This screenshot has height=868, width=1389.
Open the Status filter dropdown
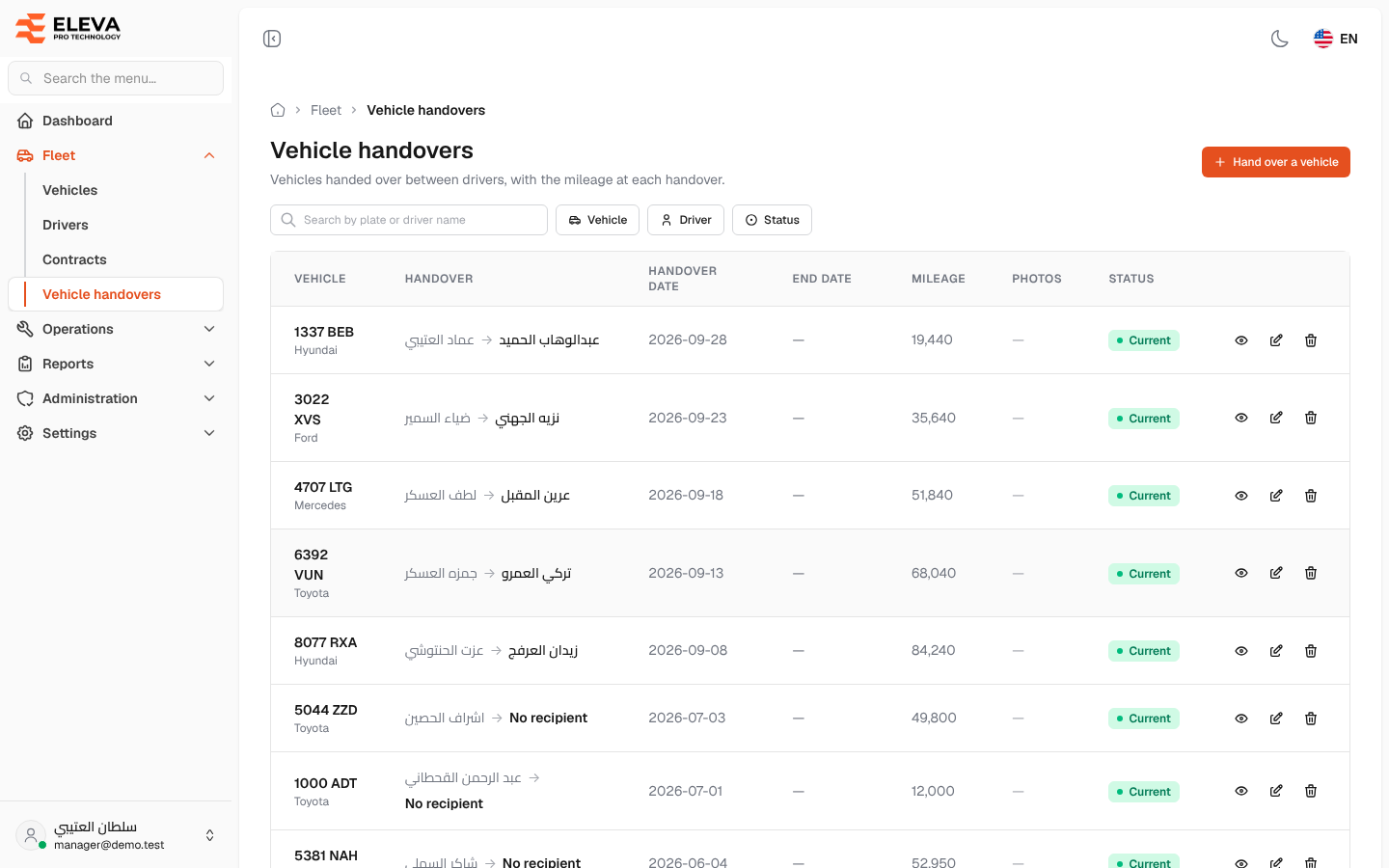coord(772,220)
